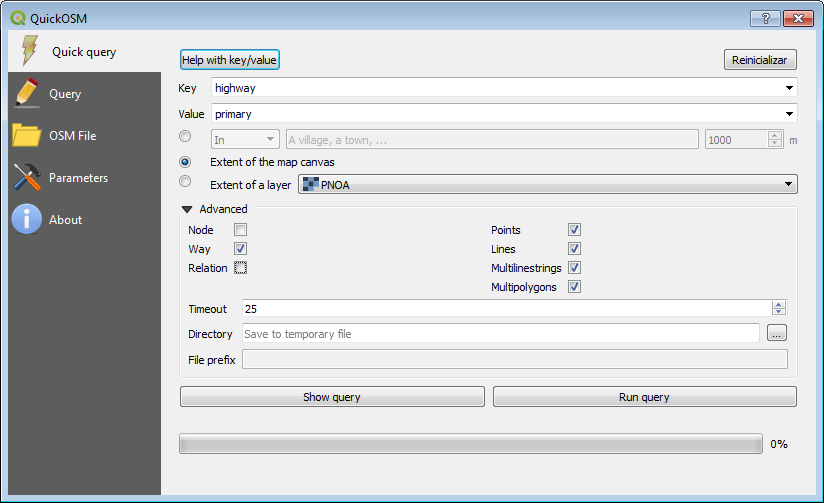Uncheck the Multipolygons checkbox
824x503 pixels.
(574, 286)
